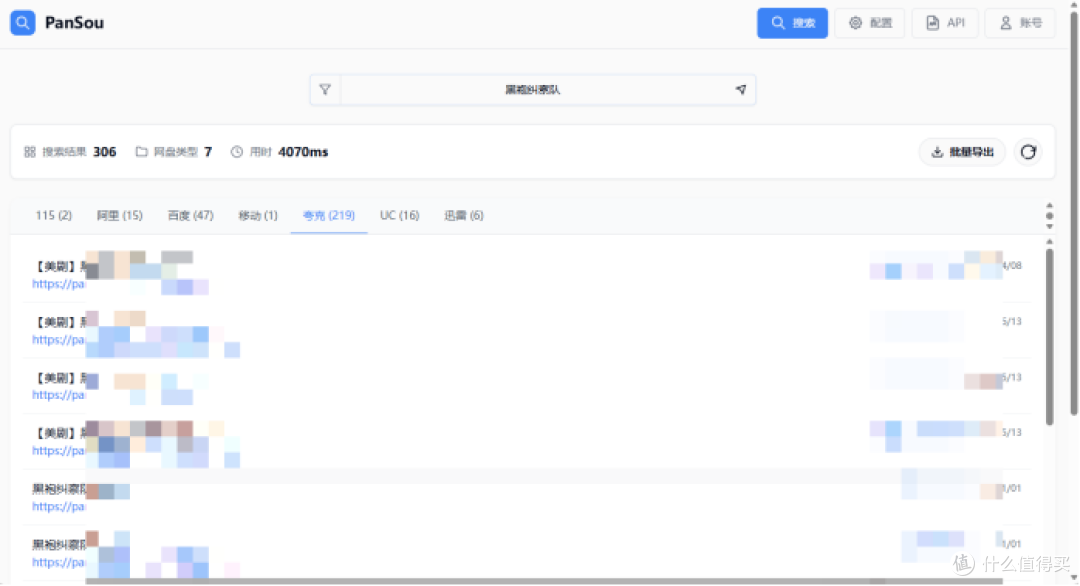The width and height of the screenshot is (1080, 586).
Task: Click the search query input field
Action: point(533,90)
